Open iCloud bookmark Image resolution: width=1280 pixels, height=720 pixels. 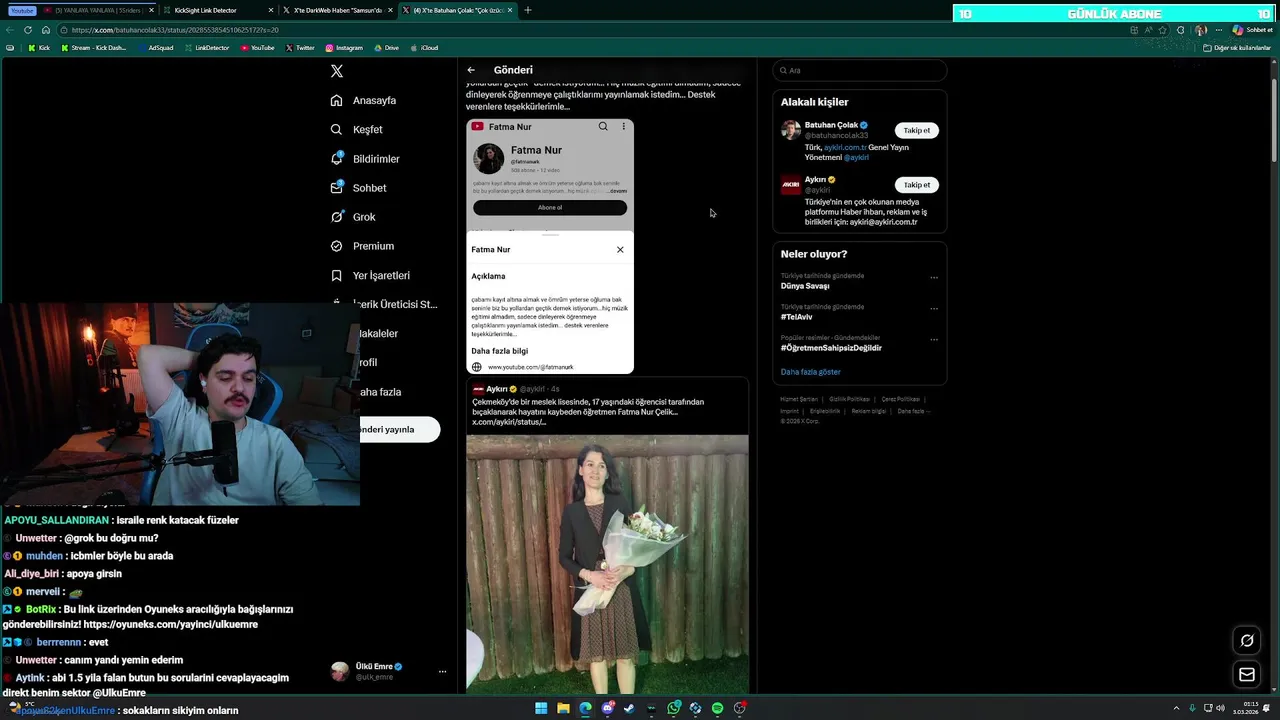(424, 48)
